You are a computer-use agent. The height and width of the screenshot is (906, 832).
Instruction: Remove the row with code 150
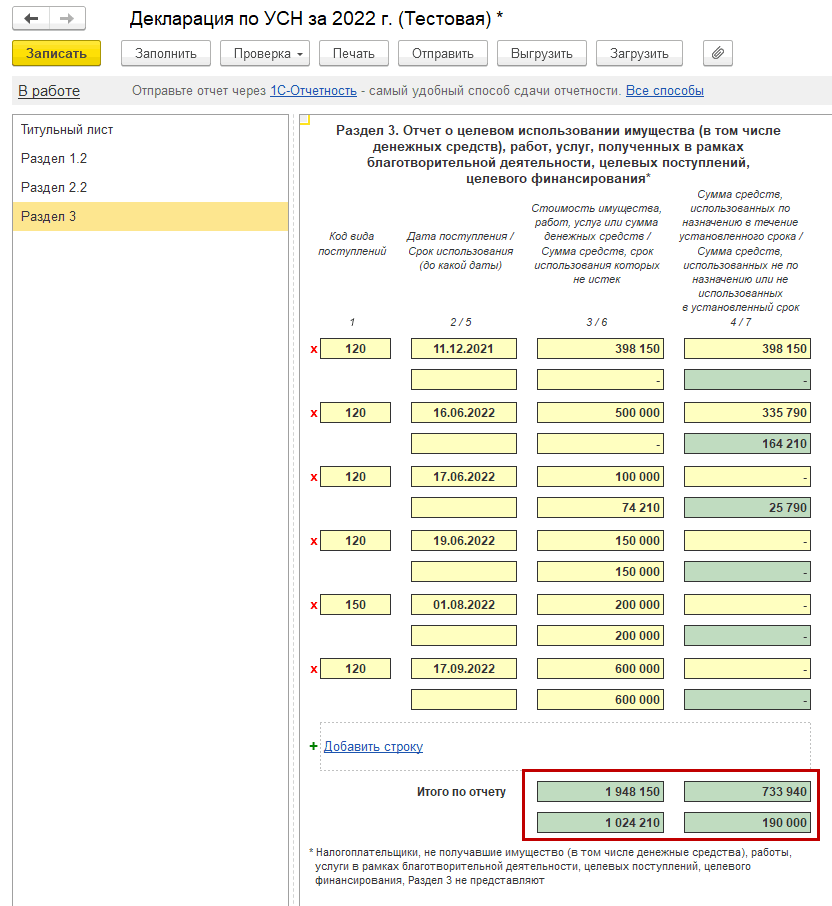tap(313, 605)
